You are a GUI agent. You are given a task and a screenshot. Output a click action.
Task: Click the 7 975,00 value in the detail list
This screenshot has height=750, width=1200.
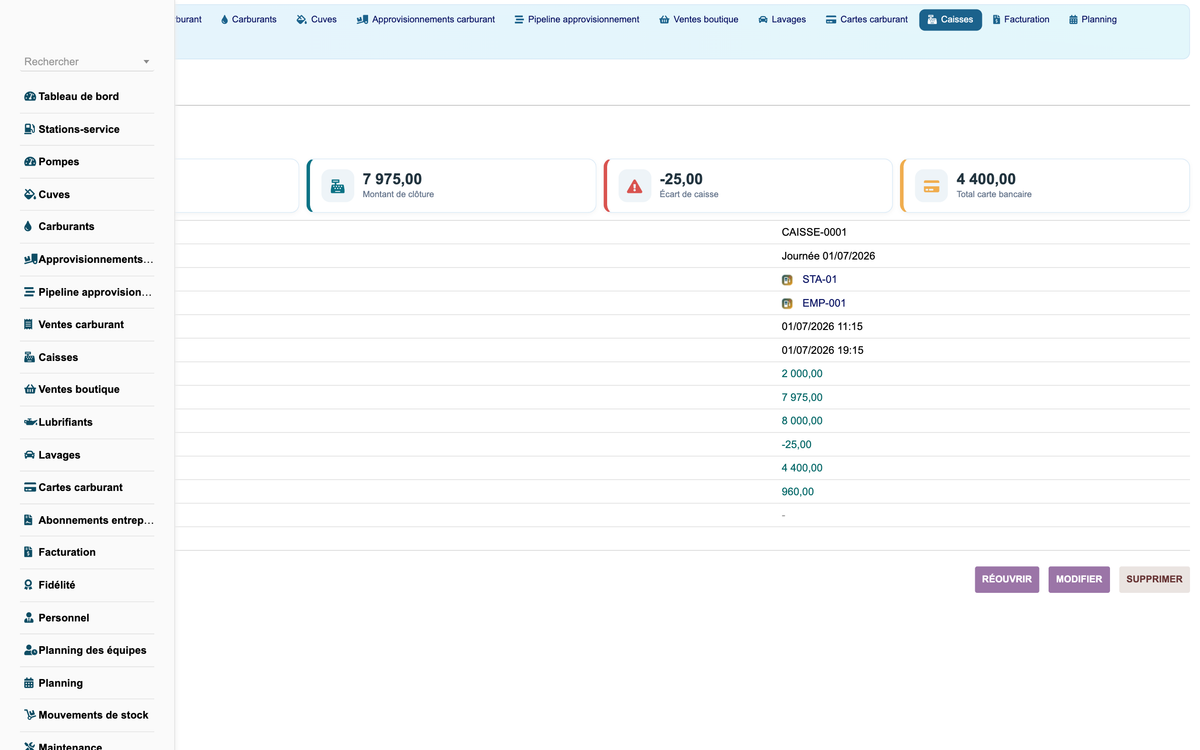click(802, 397)
